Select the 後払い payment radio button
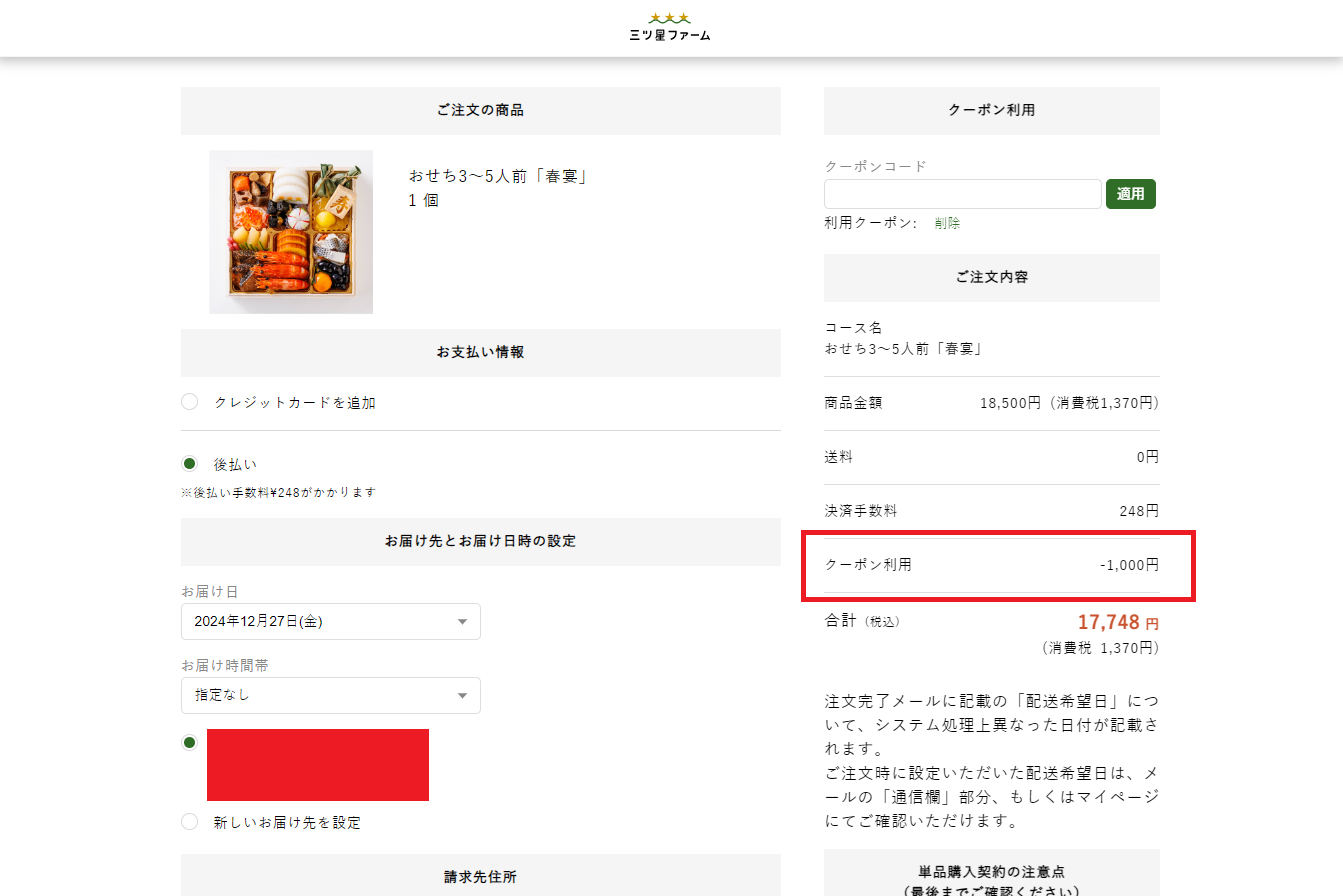Image resolution: width=1343 pixels, height=896 pixels. coord(190,464)
